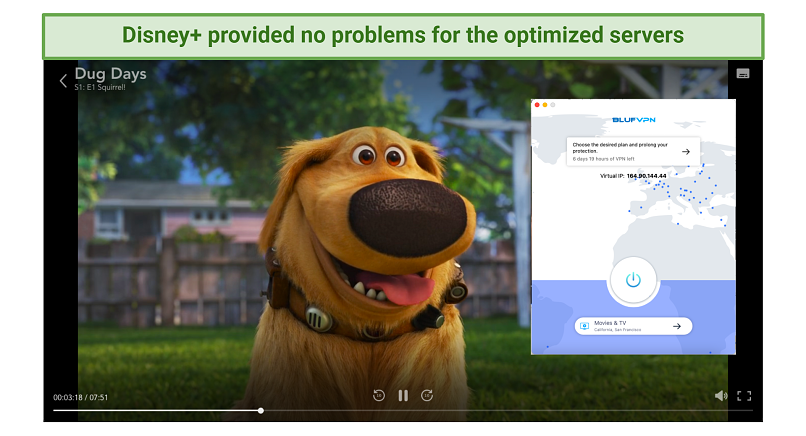Close the BlufVPN window
Screen dimensions: 806x436
click(x=537, y=105)
